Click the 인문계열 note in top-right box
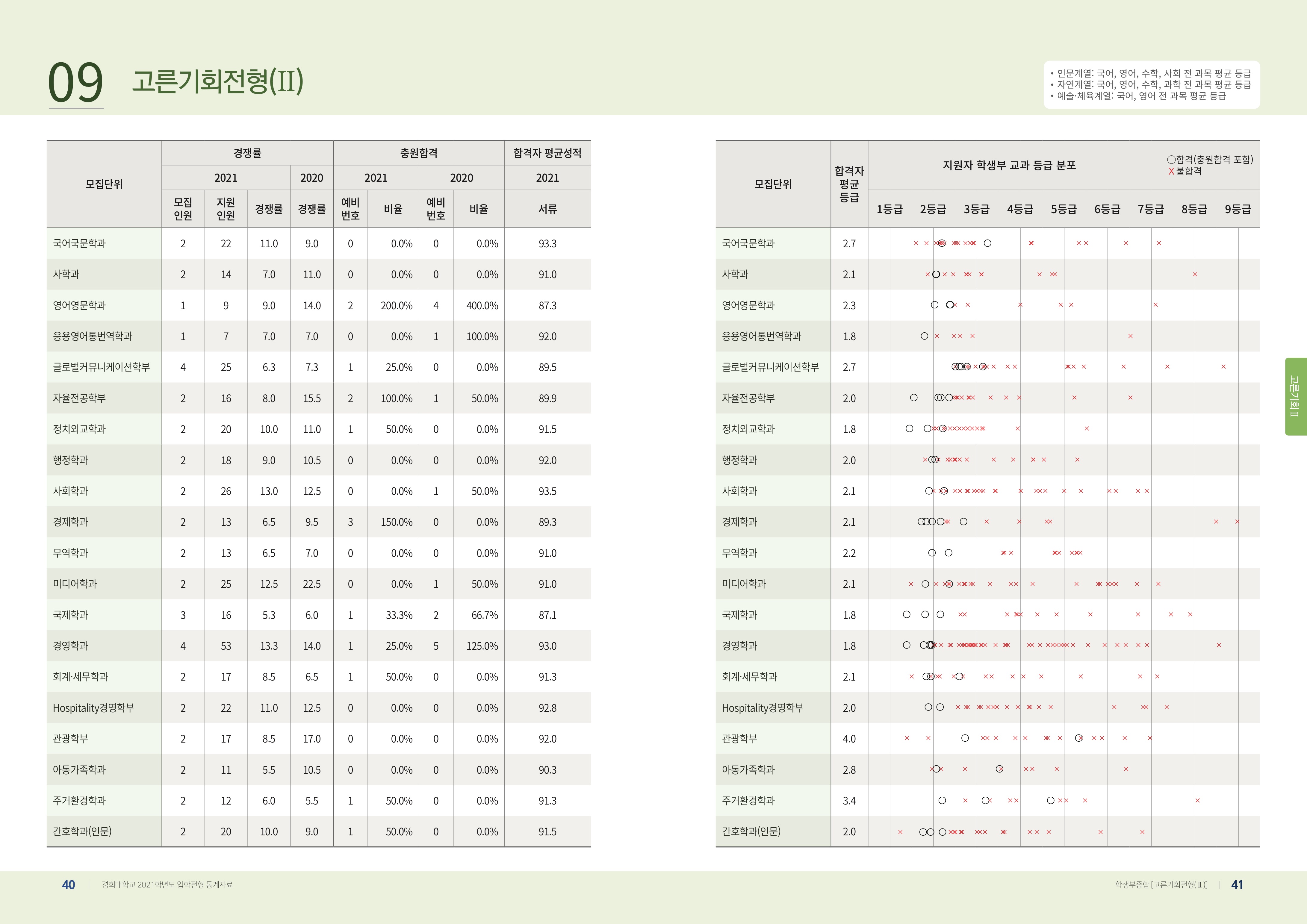1307x924 pixels. coord(1150,73)
